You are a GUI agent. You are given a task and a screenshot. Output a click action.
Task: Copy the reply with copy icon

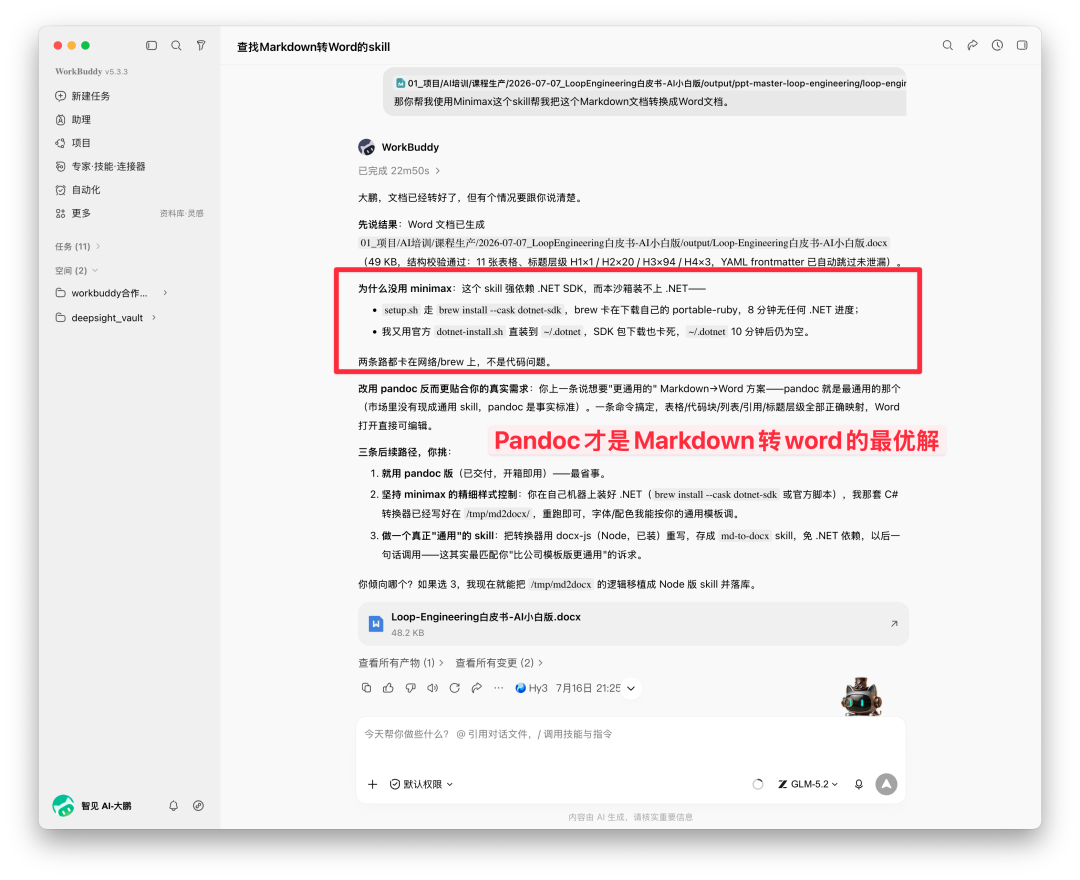pos(366,688)
